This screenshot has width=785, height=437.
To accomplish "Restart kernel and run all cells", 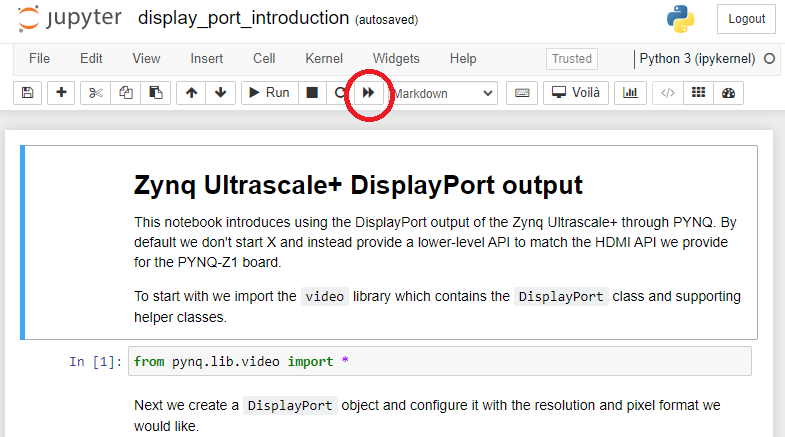I will 368,93.
